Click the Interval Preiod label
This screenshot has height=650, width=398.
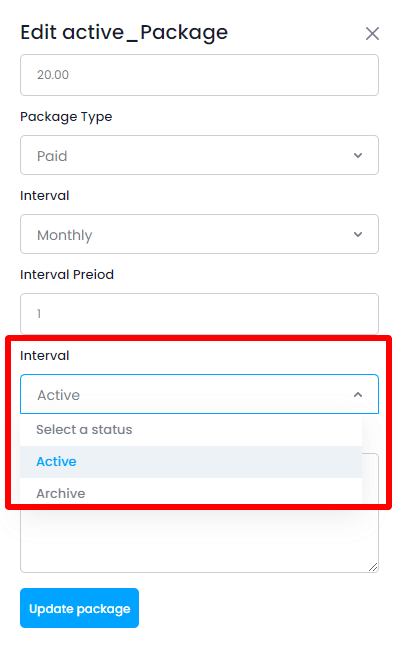pyautogui.click(x=67, y=274)
